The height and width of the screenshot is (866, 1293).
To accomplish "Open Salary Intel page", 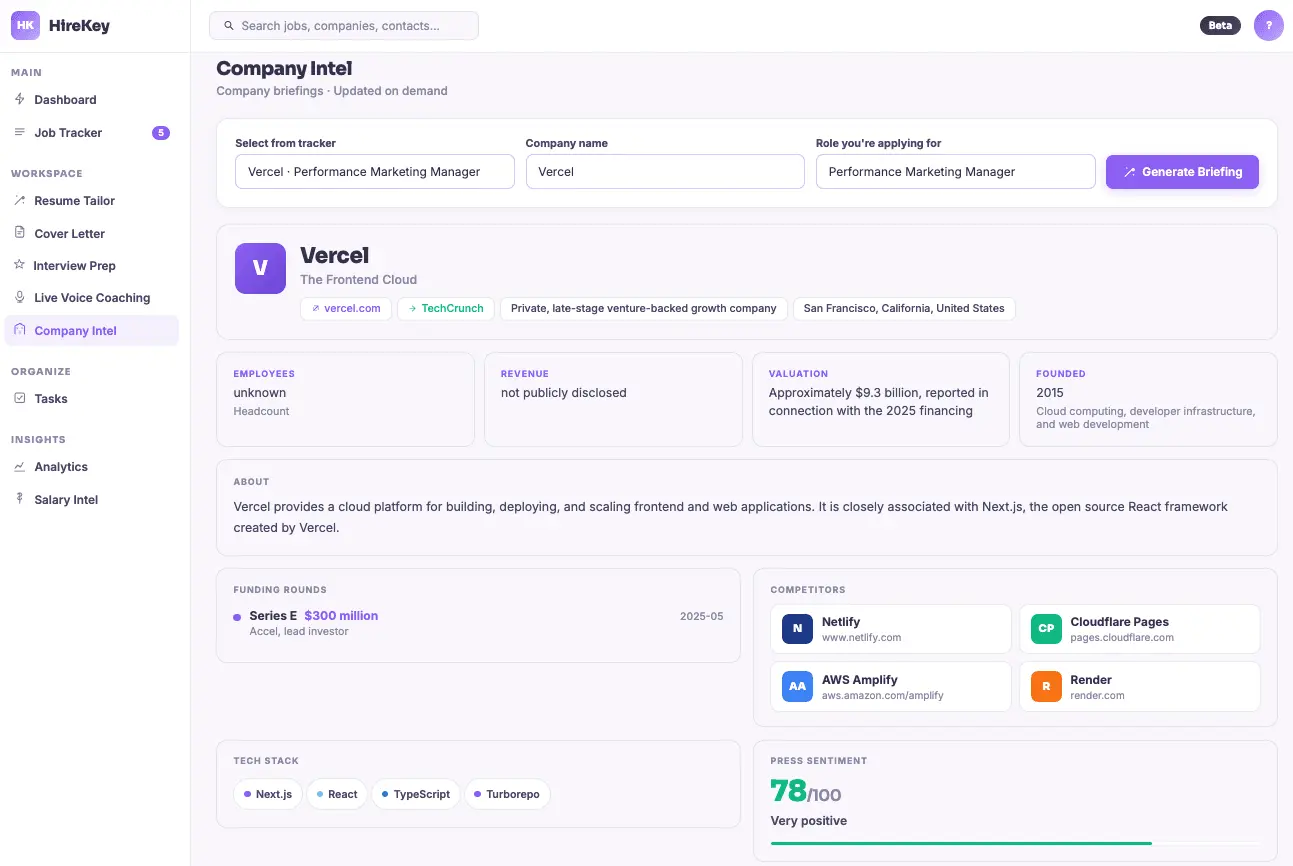I will pos(92,499).
